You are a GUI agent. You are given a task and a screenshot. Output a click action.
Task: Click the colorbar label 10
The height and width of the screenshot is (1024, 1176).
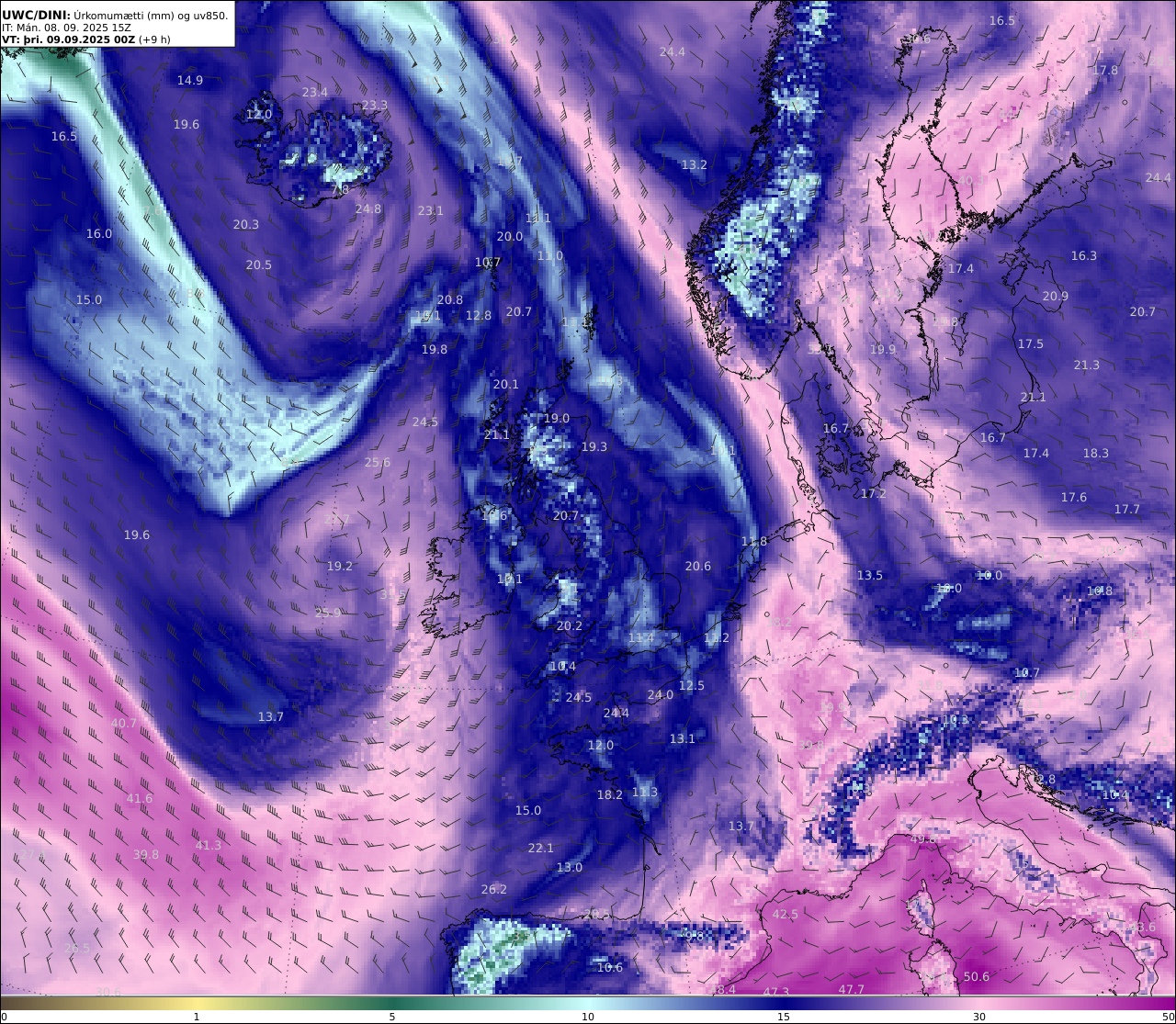coord(588,1017)
